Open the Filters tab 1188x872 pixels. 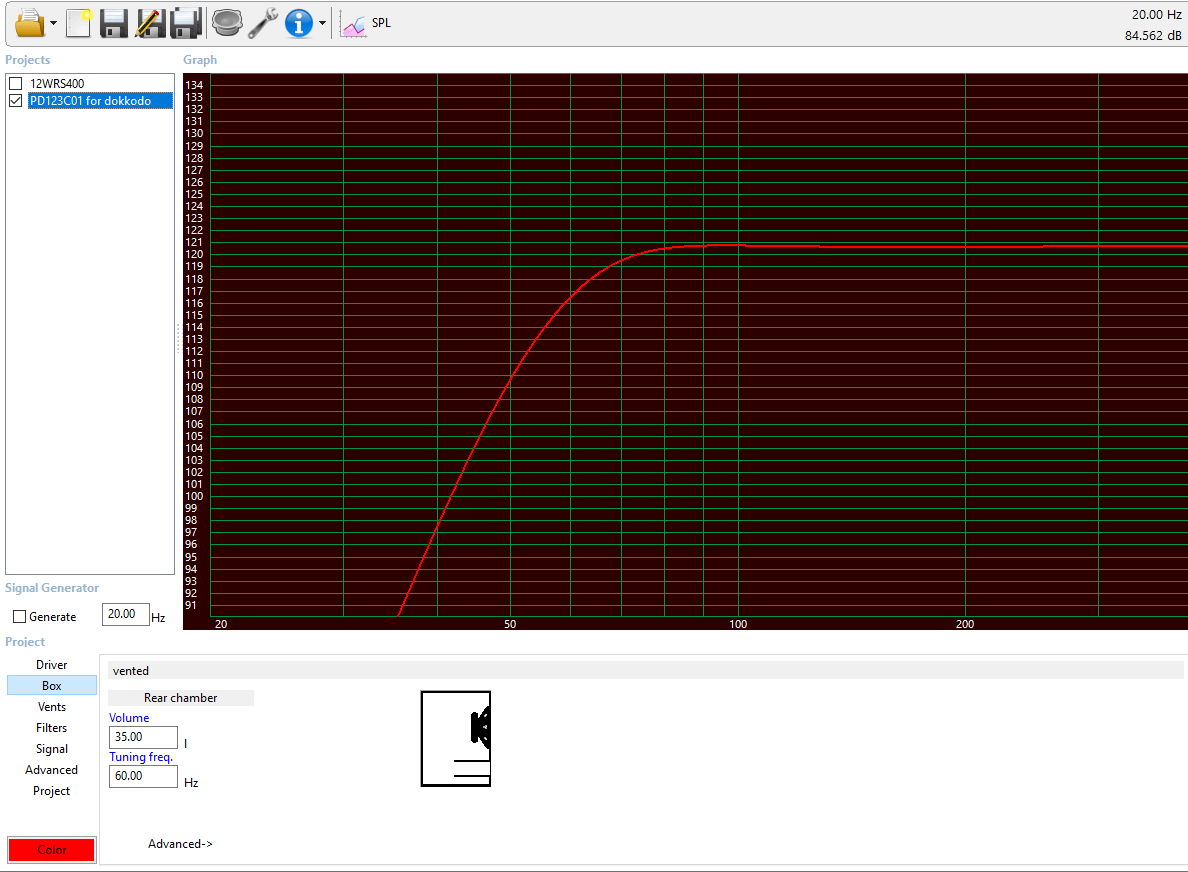pyautogui.click(x=52, y=727)
